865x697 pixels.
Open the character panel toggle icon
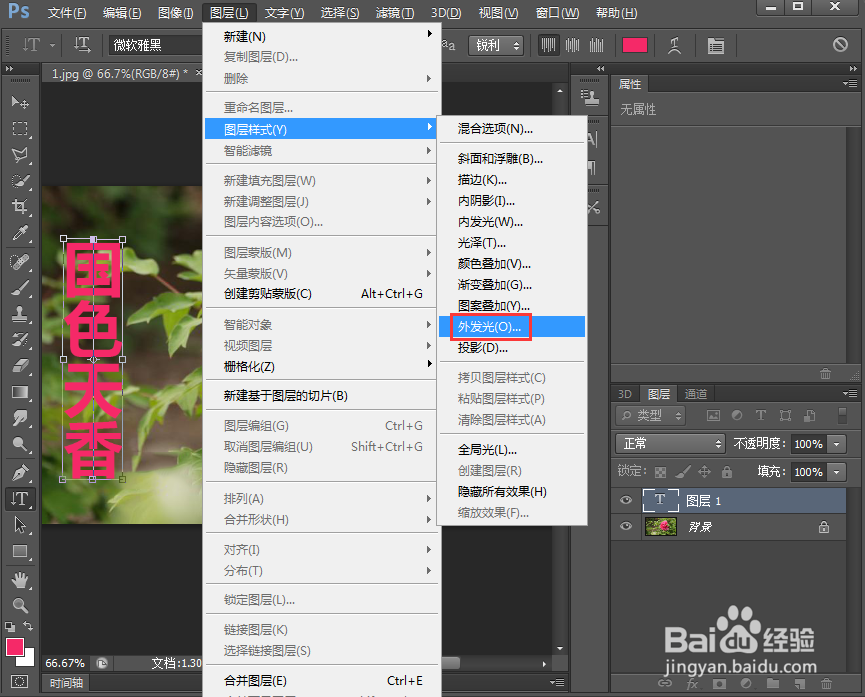pyautogui.click(x=716, y=45)
